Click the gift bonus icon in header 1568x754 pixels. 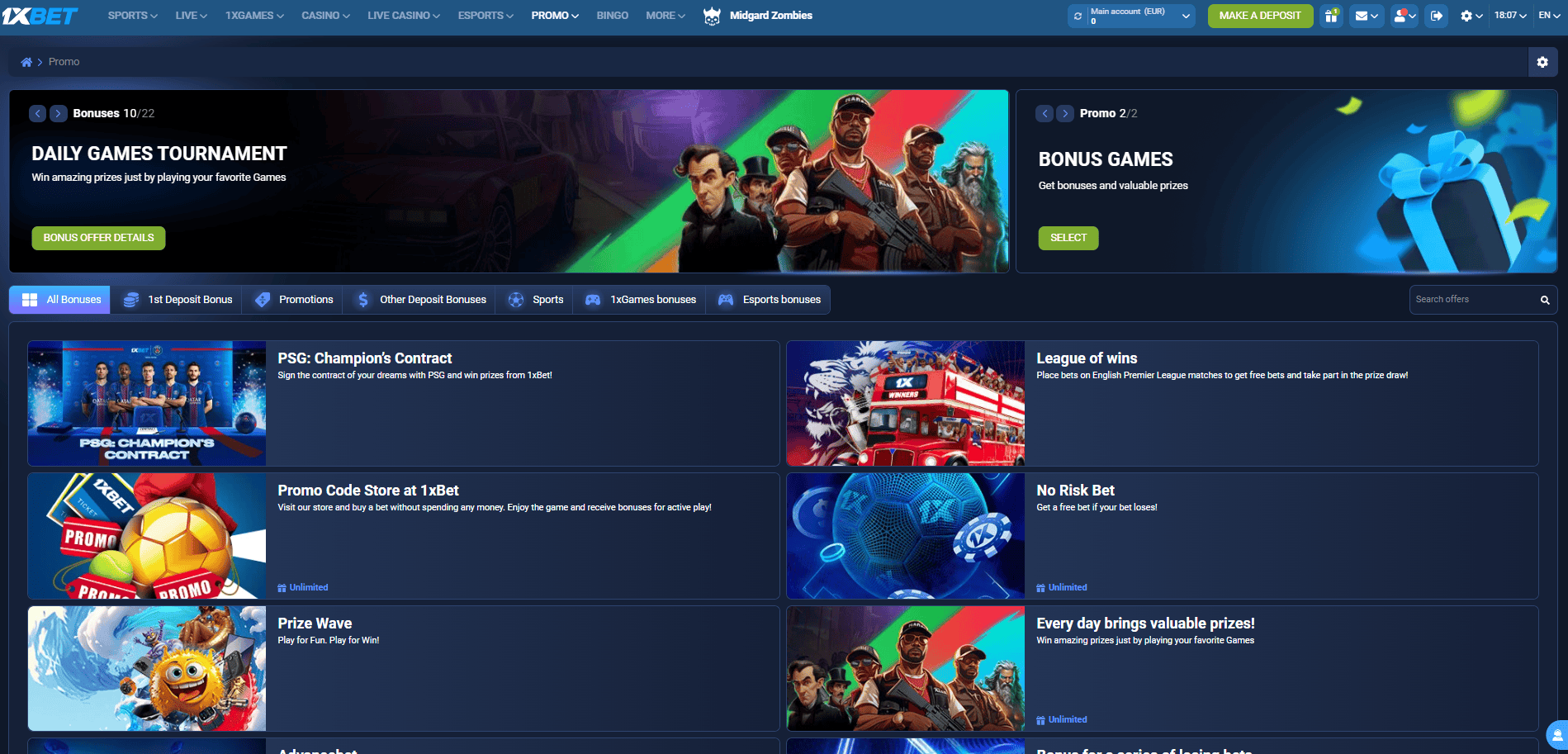(x=1330, y=16)
